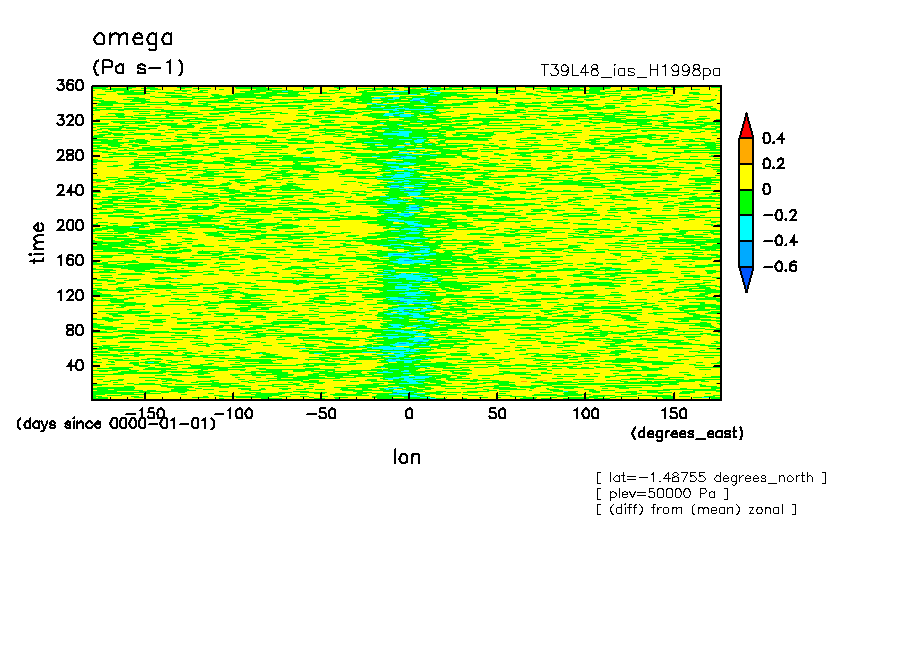The height and width of the screenshot is (654, 904).
Task: Click the x-axis tick label 0
Action: 409,414
